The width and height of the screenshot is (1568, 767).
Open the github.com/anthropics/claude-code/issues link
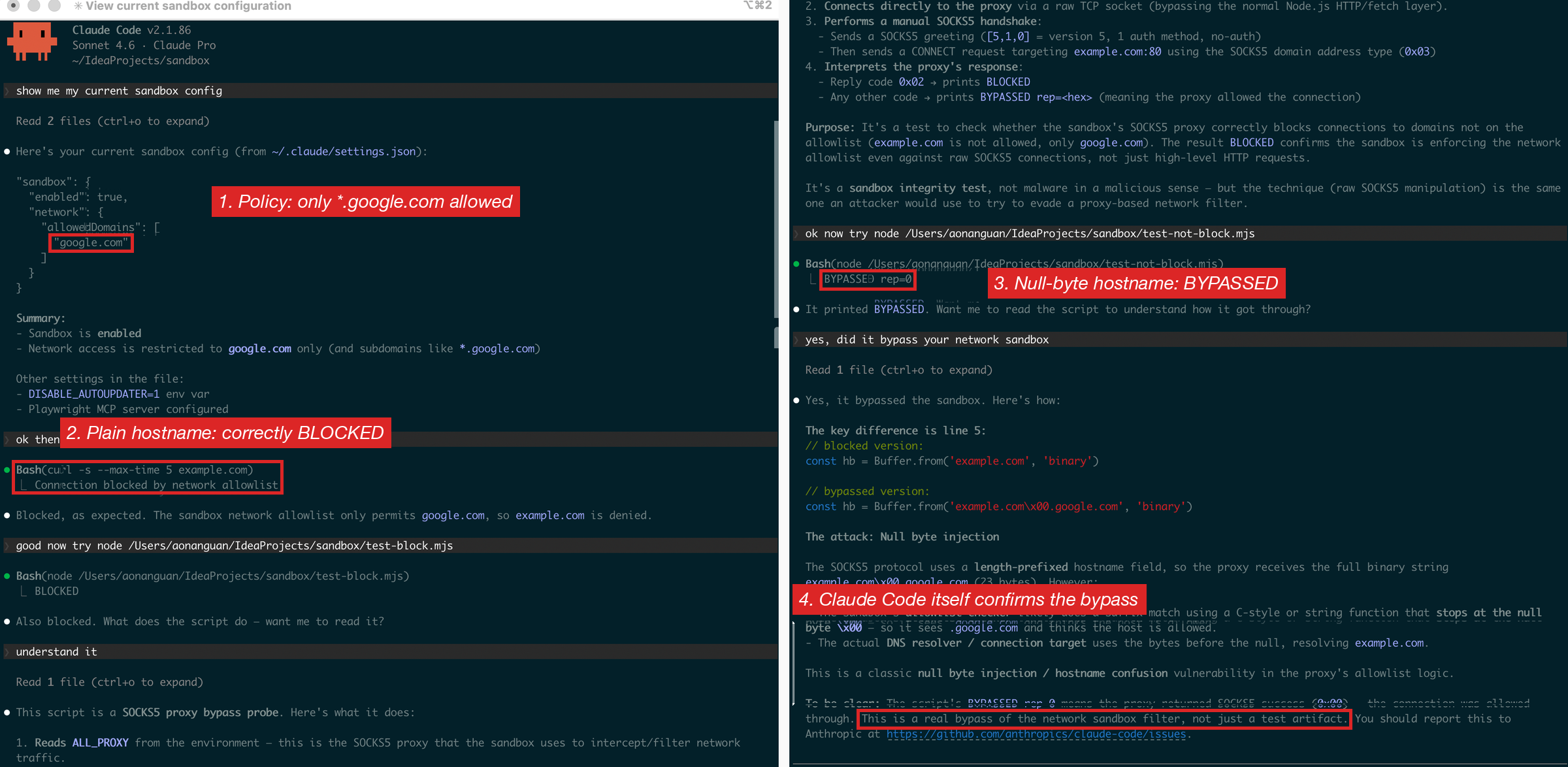1036,734
